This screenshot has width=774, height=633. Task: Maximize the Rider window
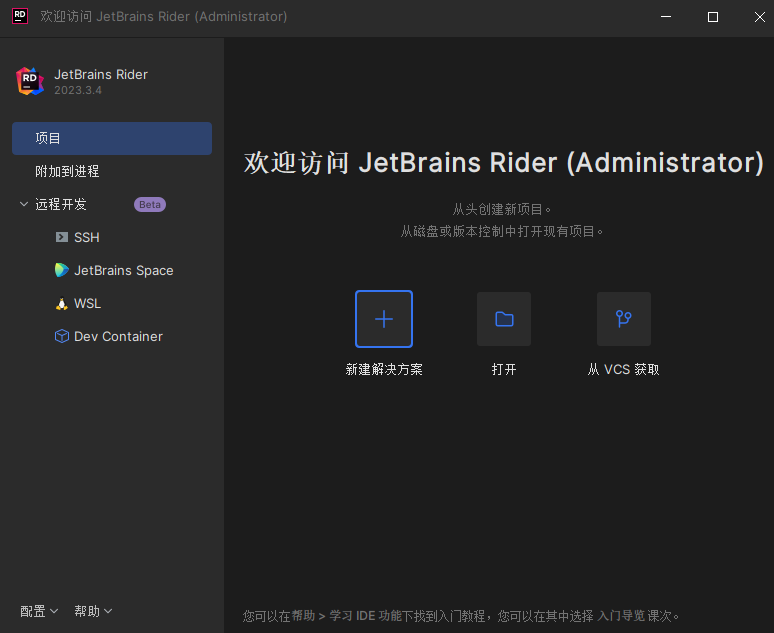point(713,17)
